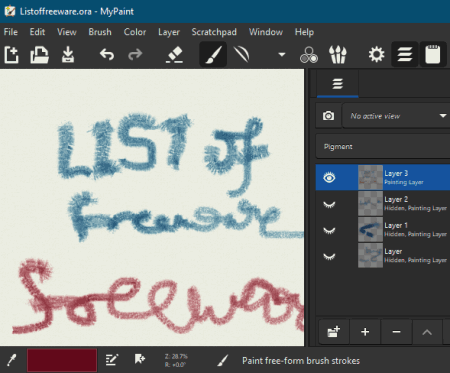This screenshot has width=450, height=373.
Task: Select the Layer 1 thumbnail
Action: [370, 230]
